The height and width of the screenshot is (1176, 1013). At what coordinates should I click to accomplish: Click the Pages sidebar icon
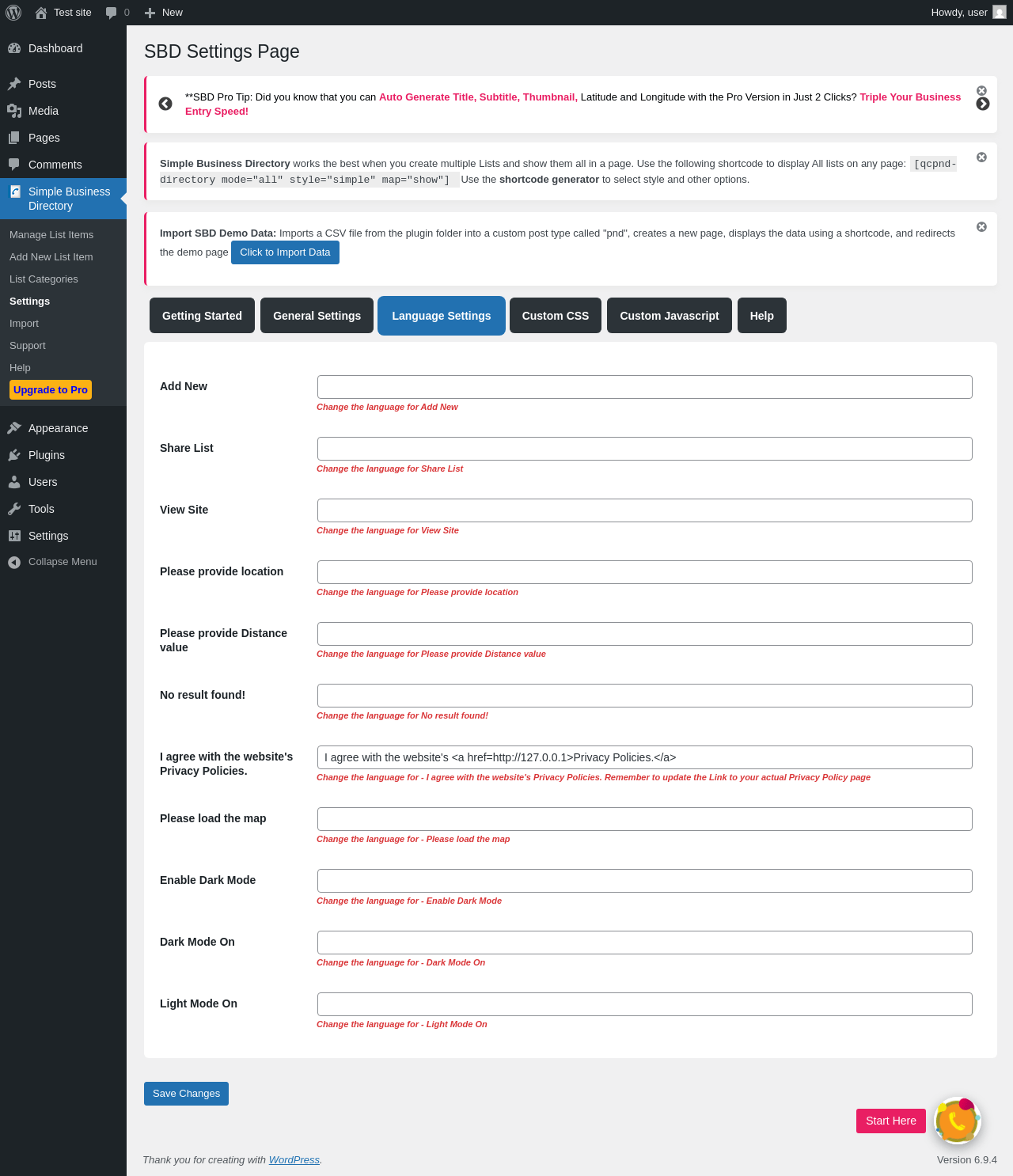point(14,138)
